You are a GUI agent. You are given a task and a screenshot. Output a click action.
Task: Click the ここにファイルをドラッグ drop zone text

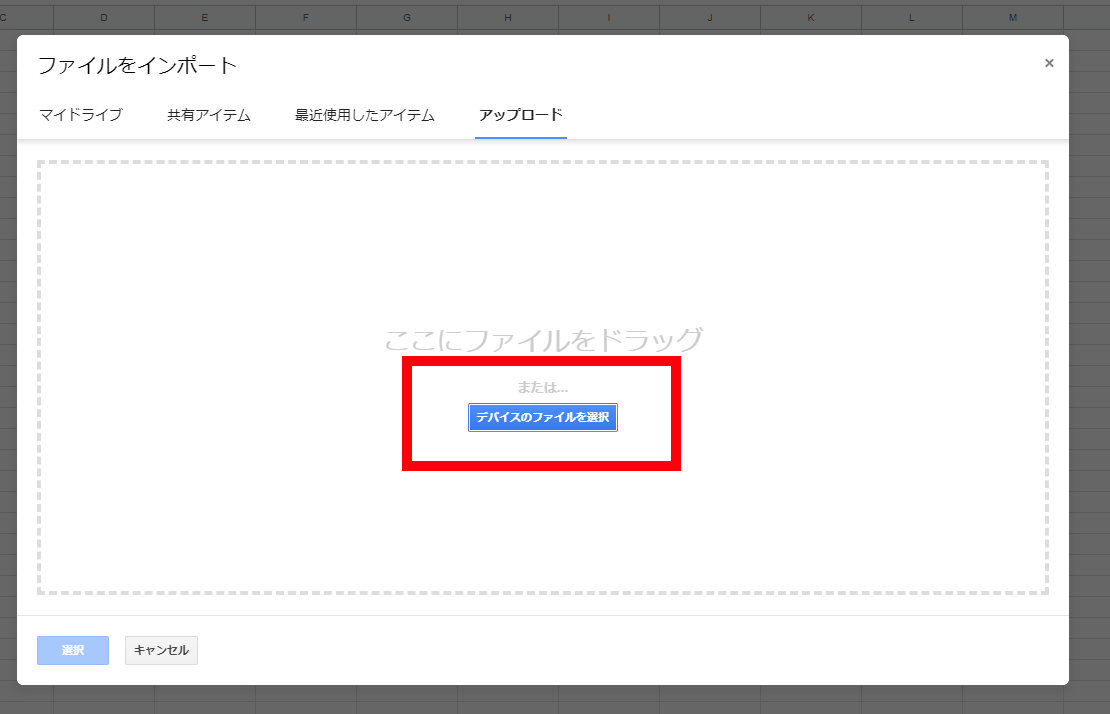(543, 340)
